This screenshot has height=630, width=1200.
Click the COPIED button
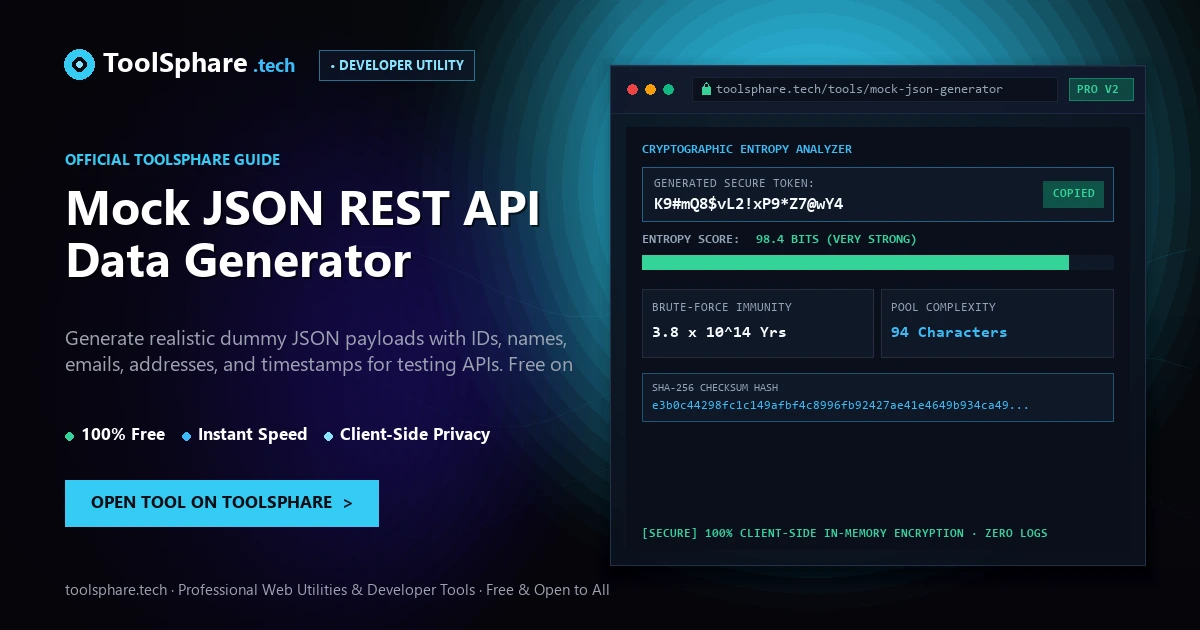point(1073,194)
